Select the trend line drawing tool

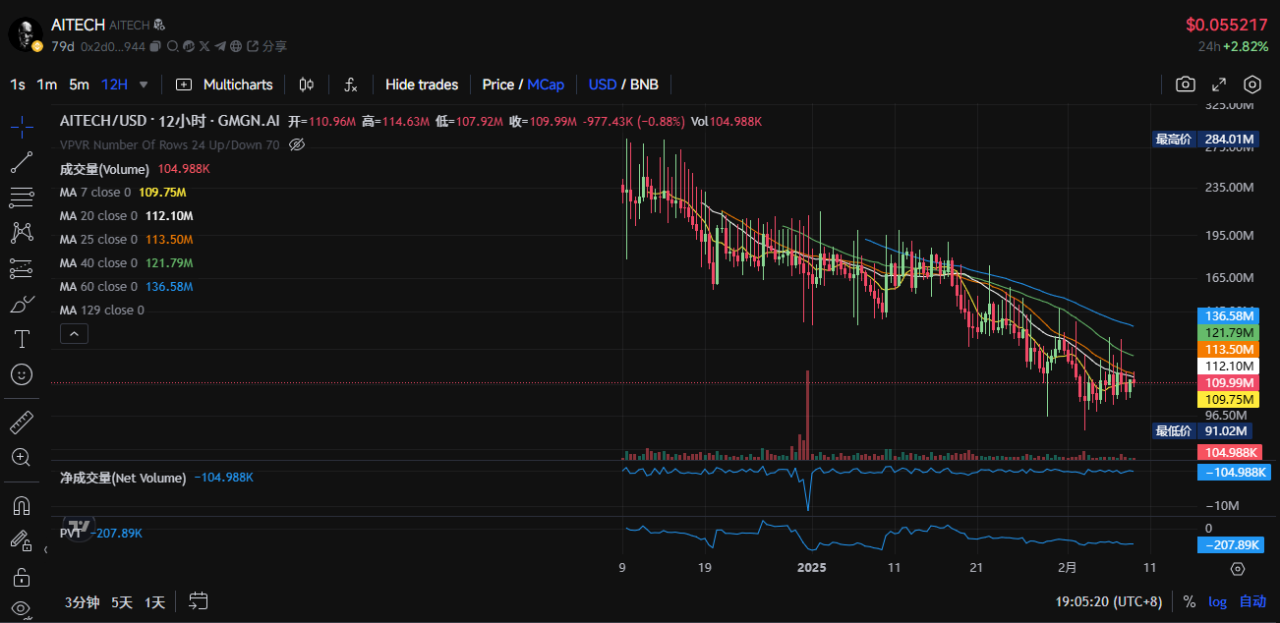(21, 161)
